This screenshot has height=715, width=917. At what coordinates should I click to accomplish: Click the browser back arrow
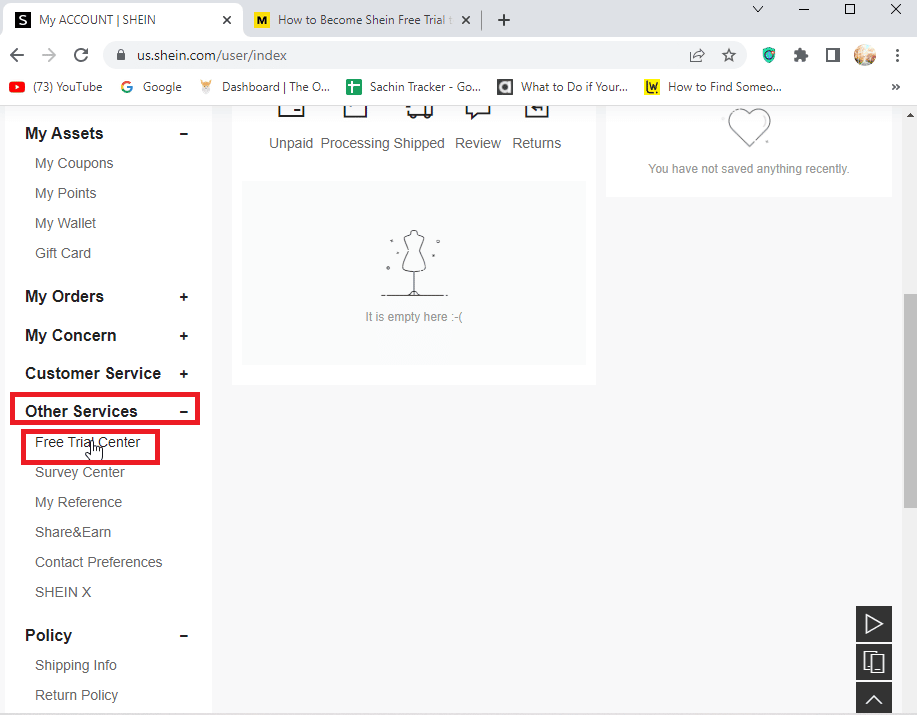[x=17, y=56]
